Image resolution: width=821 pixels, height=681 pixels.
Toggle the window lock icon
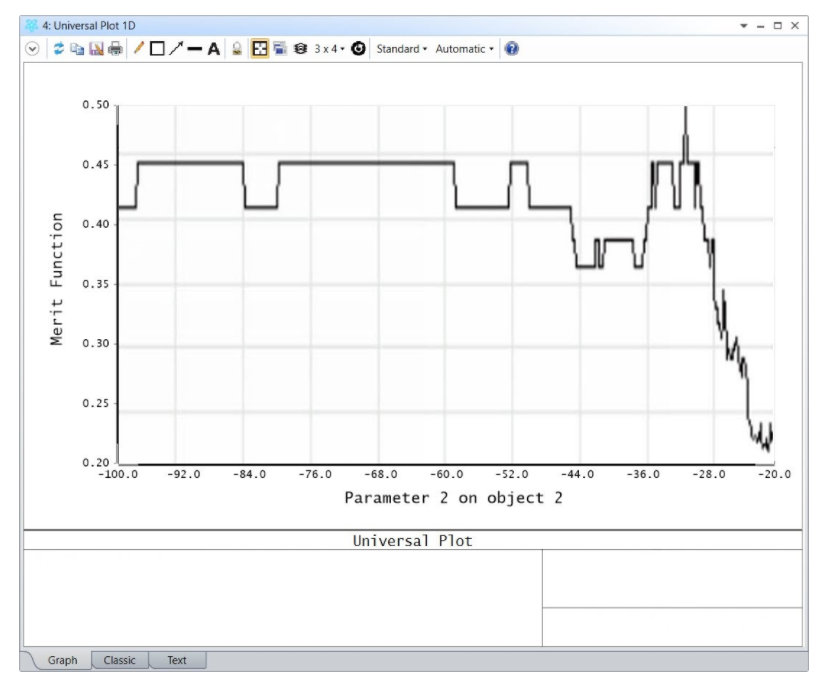[237, 49]
